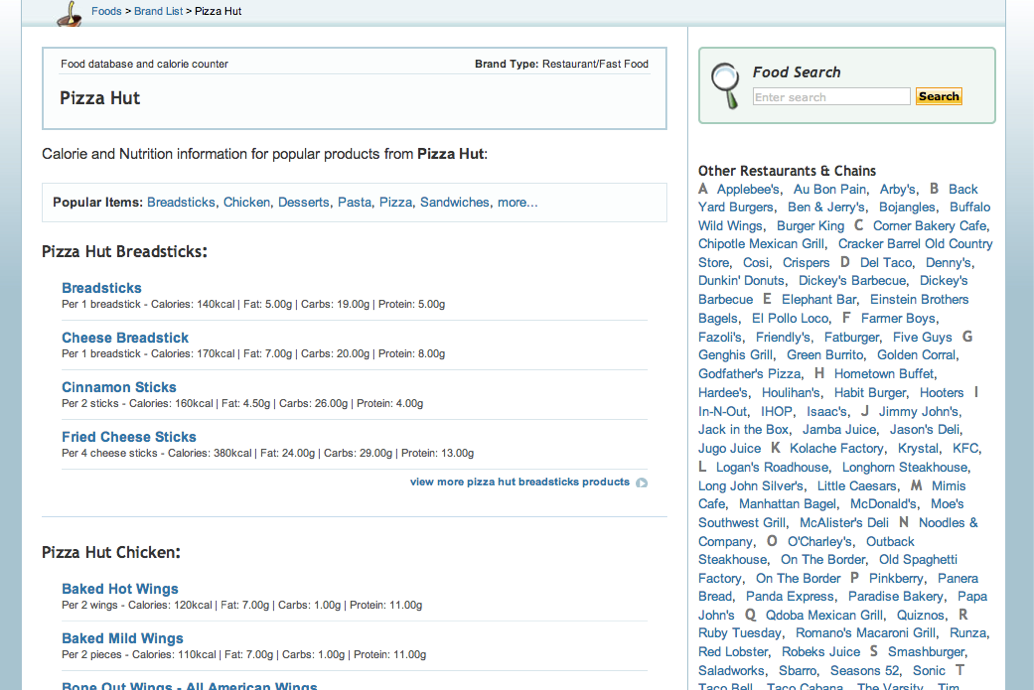
Task: Go to Brand List breadcrumb
Action: 158,11
